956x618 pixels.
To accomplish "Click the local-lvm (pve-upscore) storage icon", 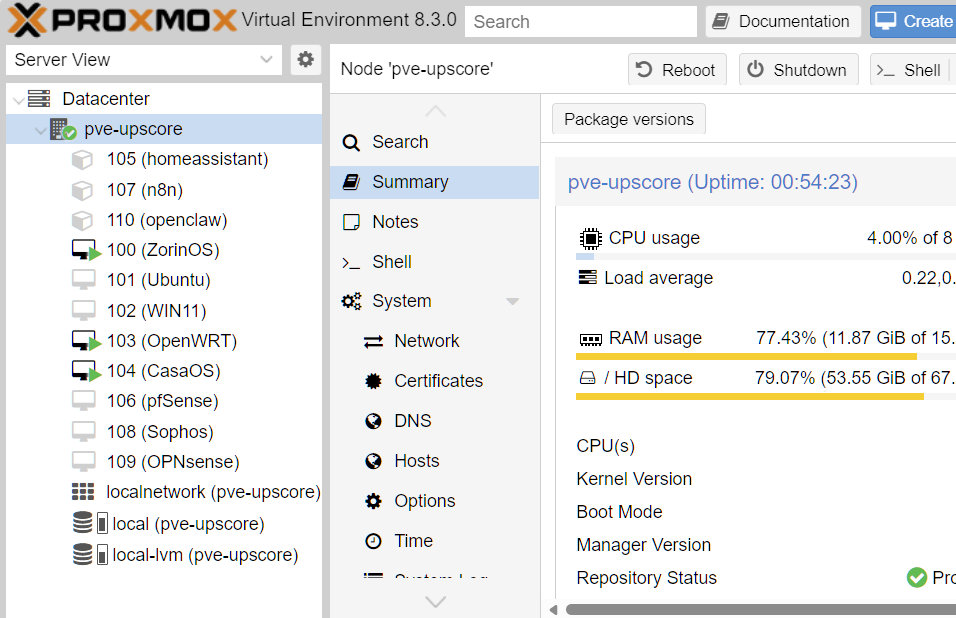I will point(89,554).
